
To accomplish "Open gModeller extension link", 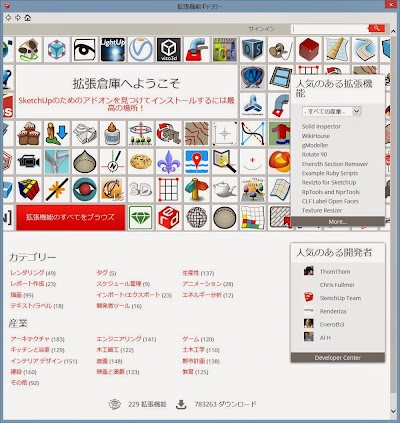I will [315, 145].
